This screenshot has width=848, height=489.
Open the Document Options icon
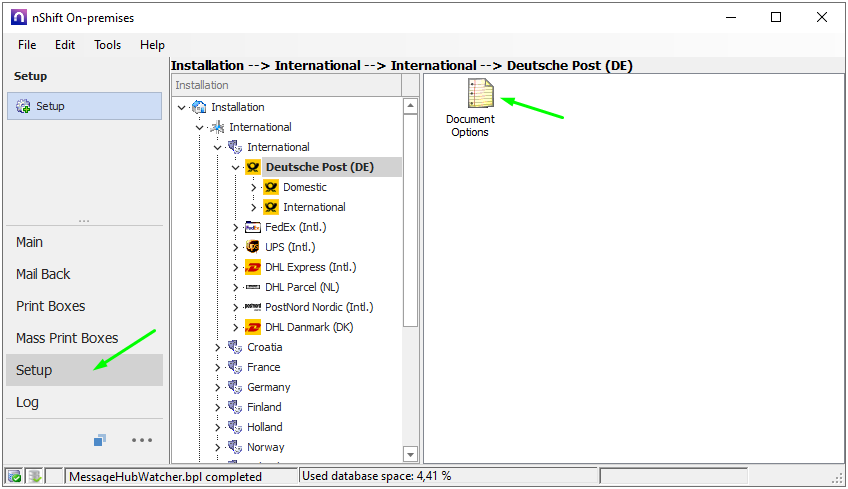(x=481, y=95)
